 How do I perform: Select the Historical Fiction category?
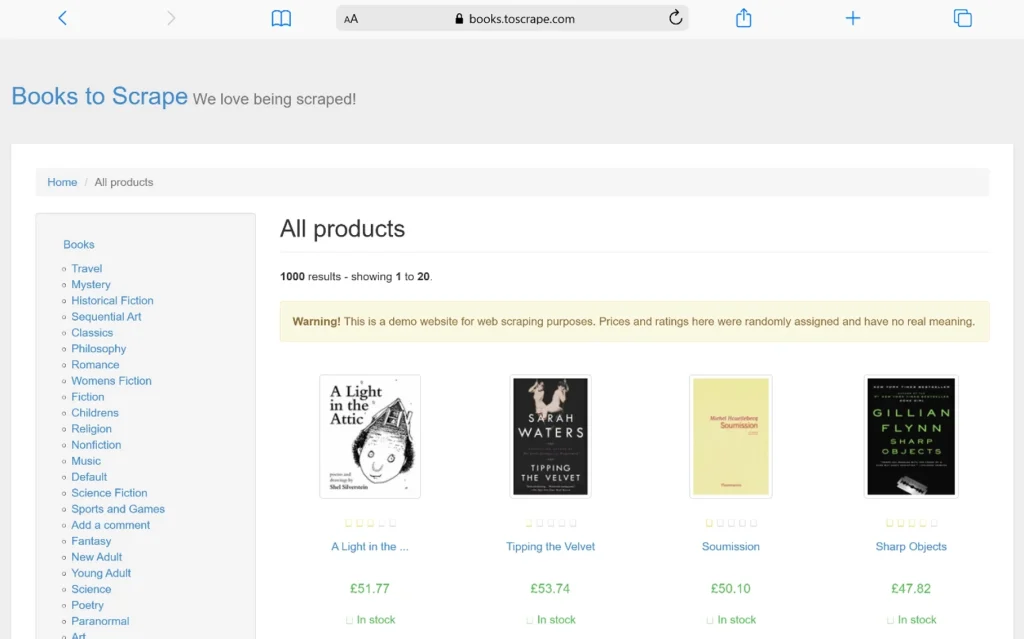point(112,301)
